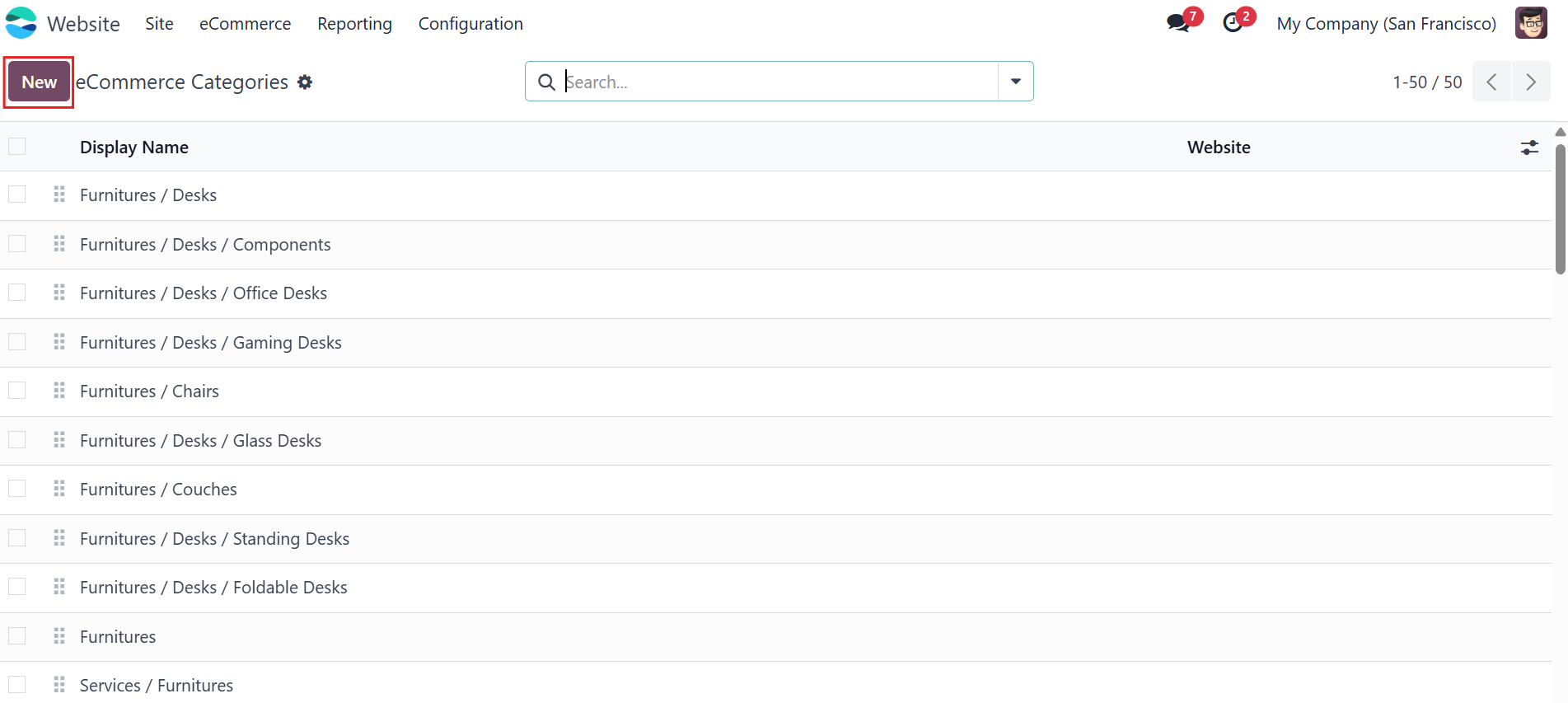Open the Configuration menu
Viewport: 1568px width, 703px height.
tap(470, 24)
